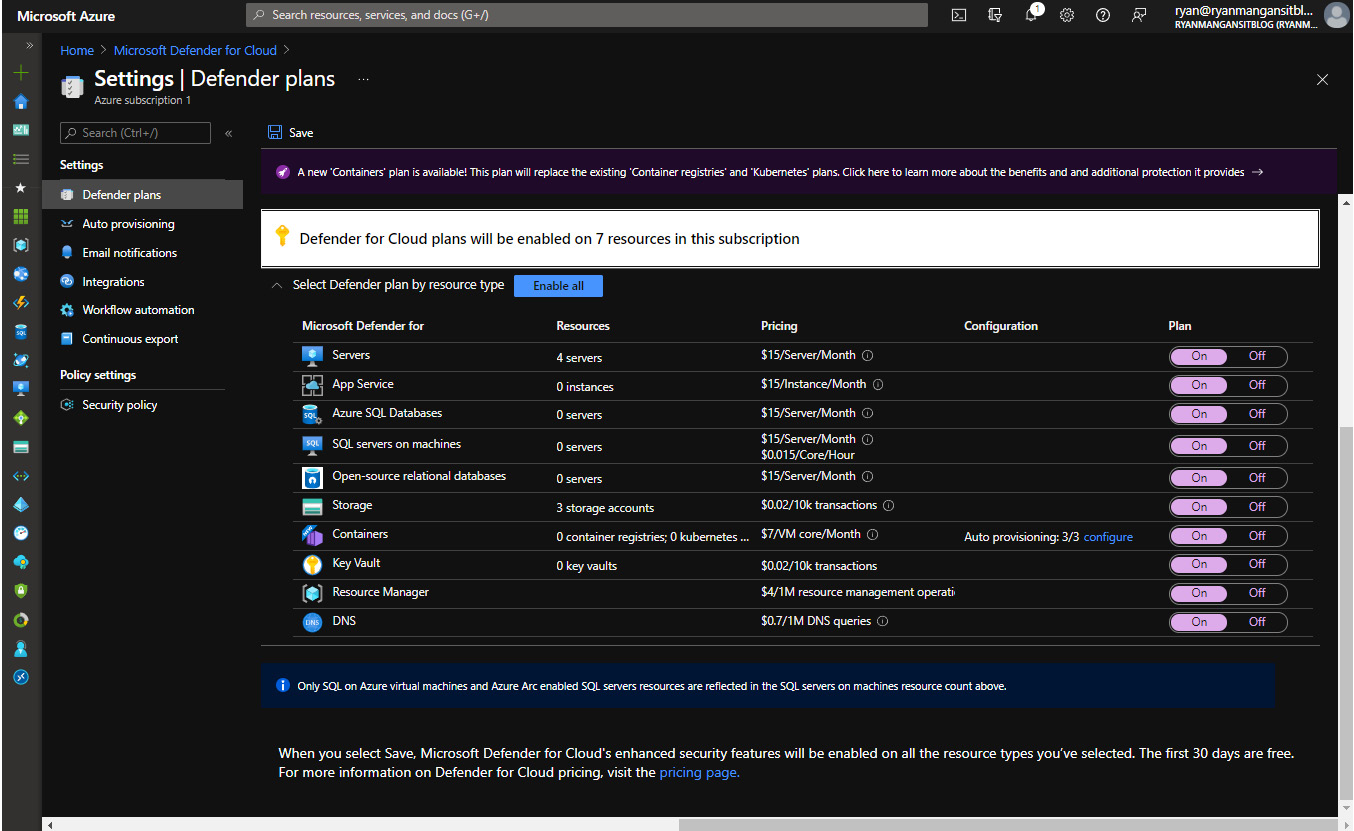The width and height of the screenshot is (1354, 831).
Task: Go to Home via left rail icon
Action: coord(21,102)
